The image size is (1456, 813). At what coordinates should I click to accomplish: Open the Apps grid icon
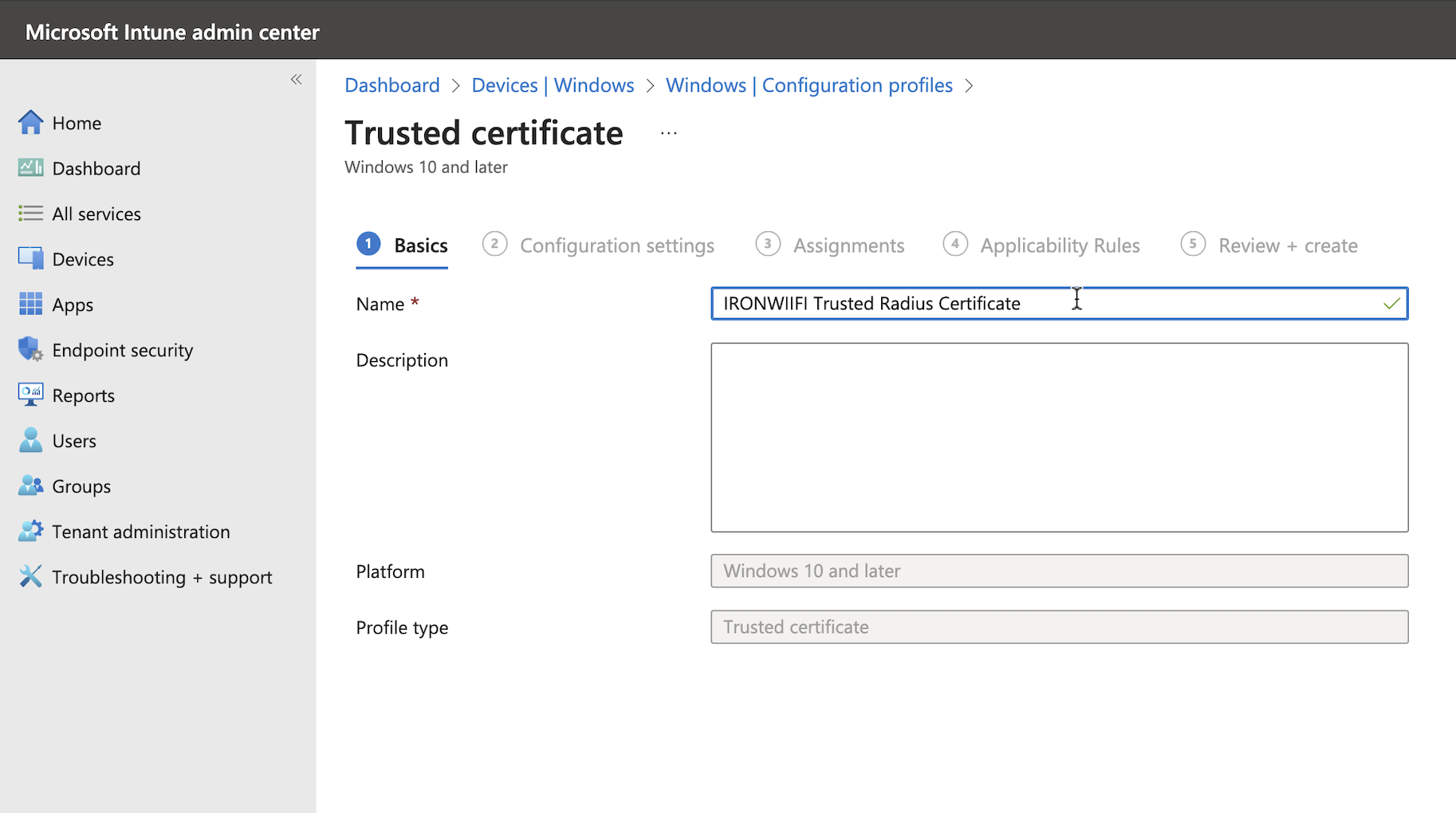[x=30, y=304]
